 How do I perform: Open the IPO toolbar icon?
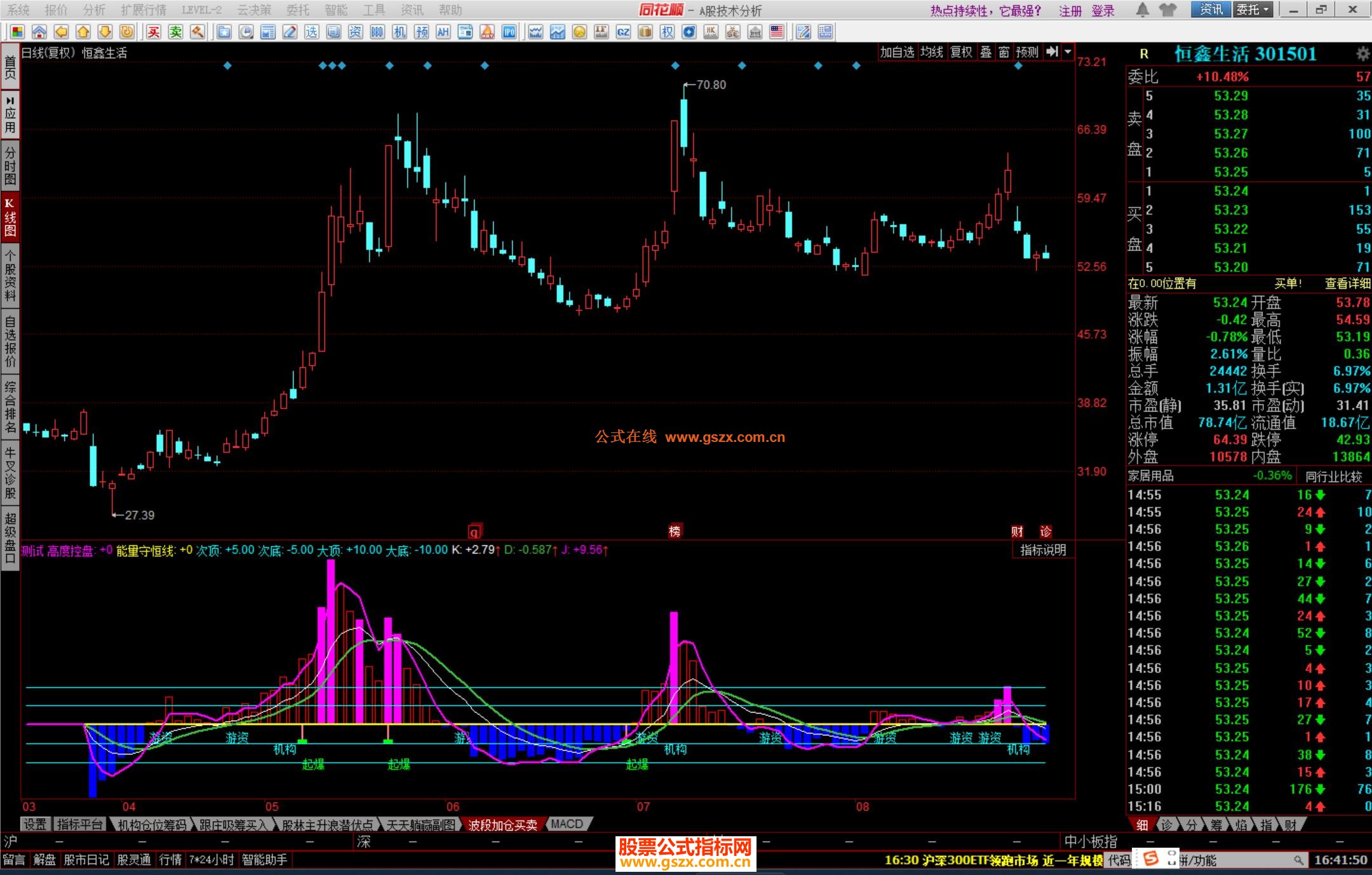[x=509, y=32]
